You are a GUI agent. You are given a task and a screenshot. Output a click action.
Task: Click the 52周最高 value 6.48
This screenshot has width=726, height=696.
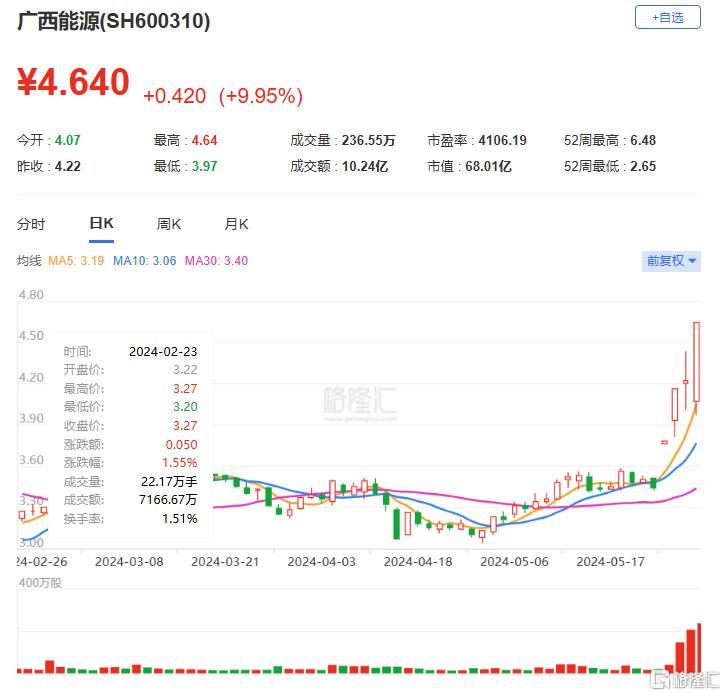(x=643, y=140)
